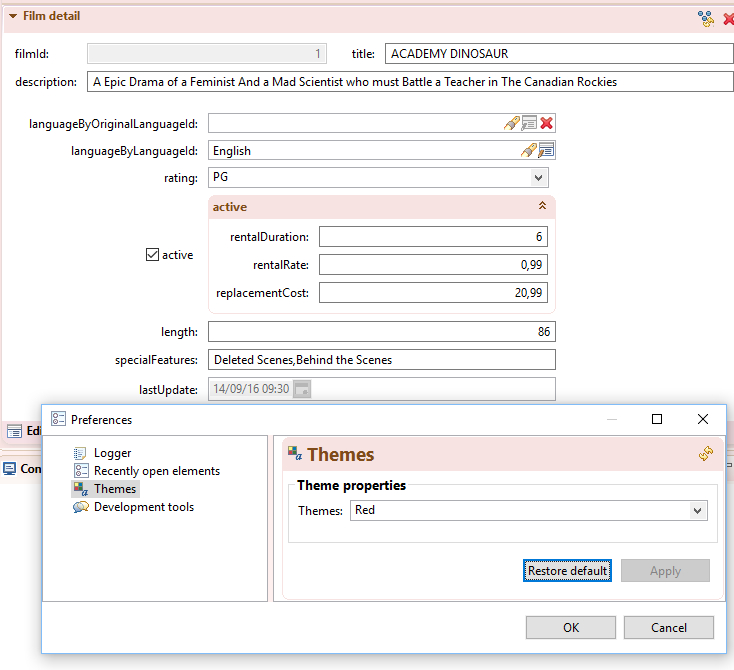Open the rating dropdown showing PG
Viewport: 734px width, 670px height.
(x=539, y=178)
